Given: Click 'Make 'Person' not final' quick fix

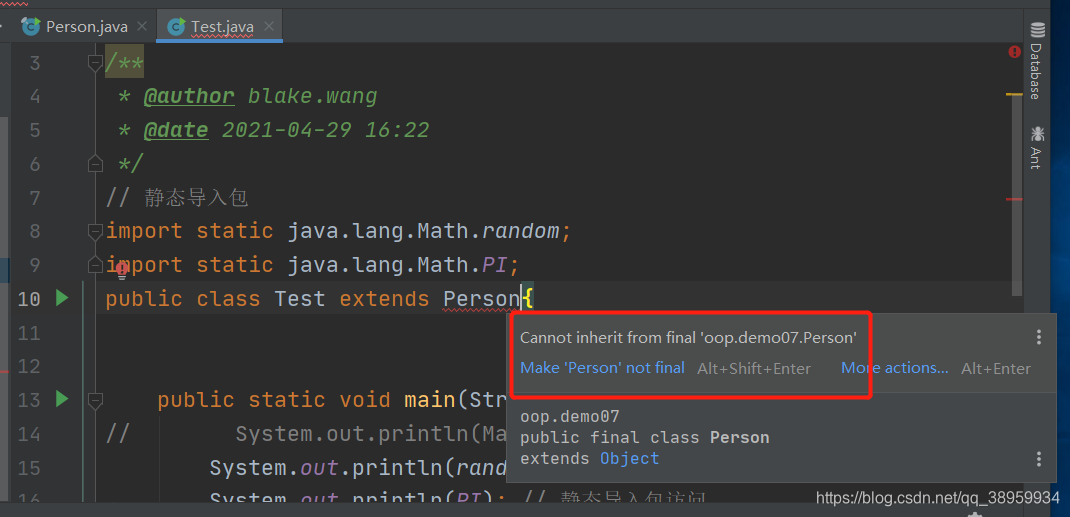Looking at the screenshot, I should [602, 368].
